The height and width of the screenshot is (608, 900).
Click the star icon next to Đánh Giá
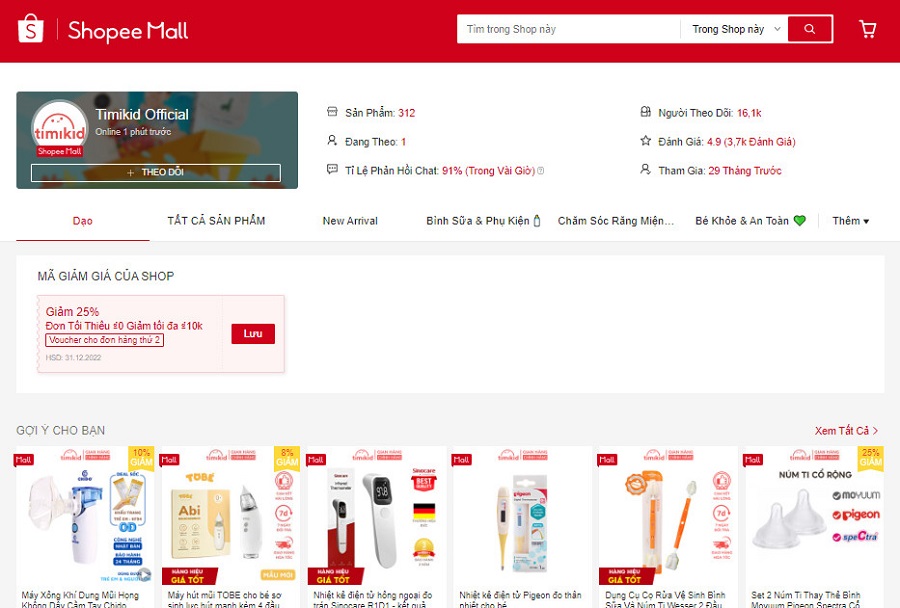click(x=645, y=142)
